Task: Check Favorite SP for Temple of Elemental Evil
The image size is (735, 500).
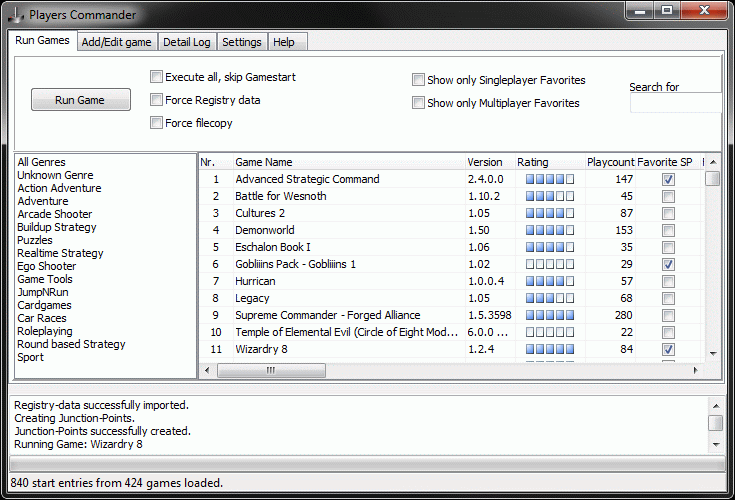Action: (668, 332)
